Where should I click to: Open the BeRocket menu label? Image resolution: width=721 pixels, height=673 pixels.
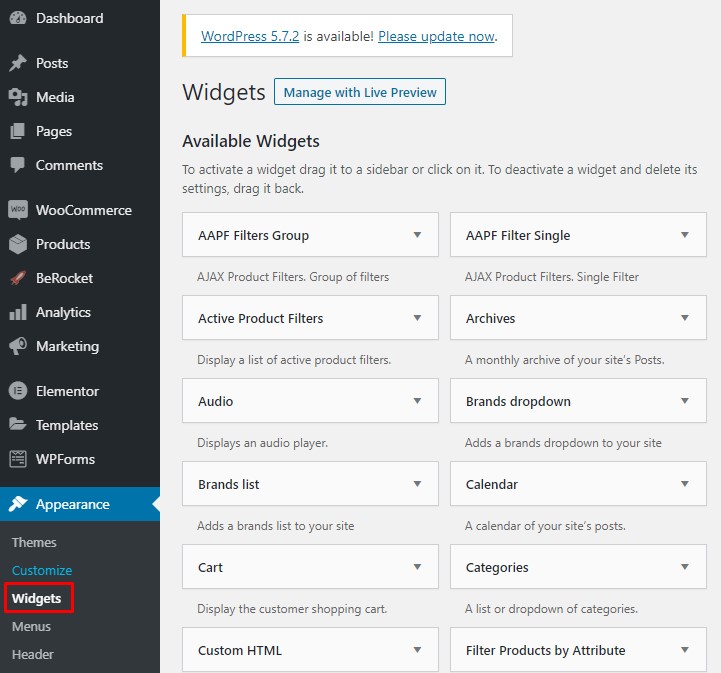tap(64, 278)
